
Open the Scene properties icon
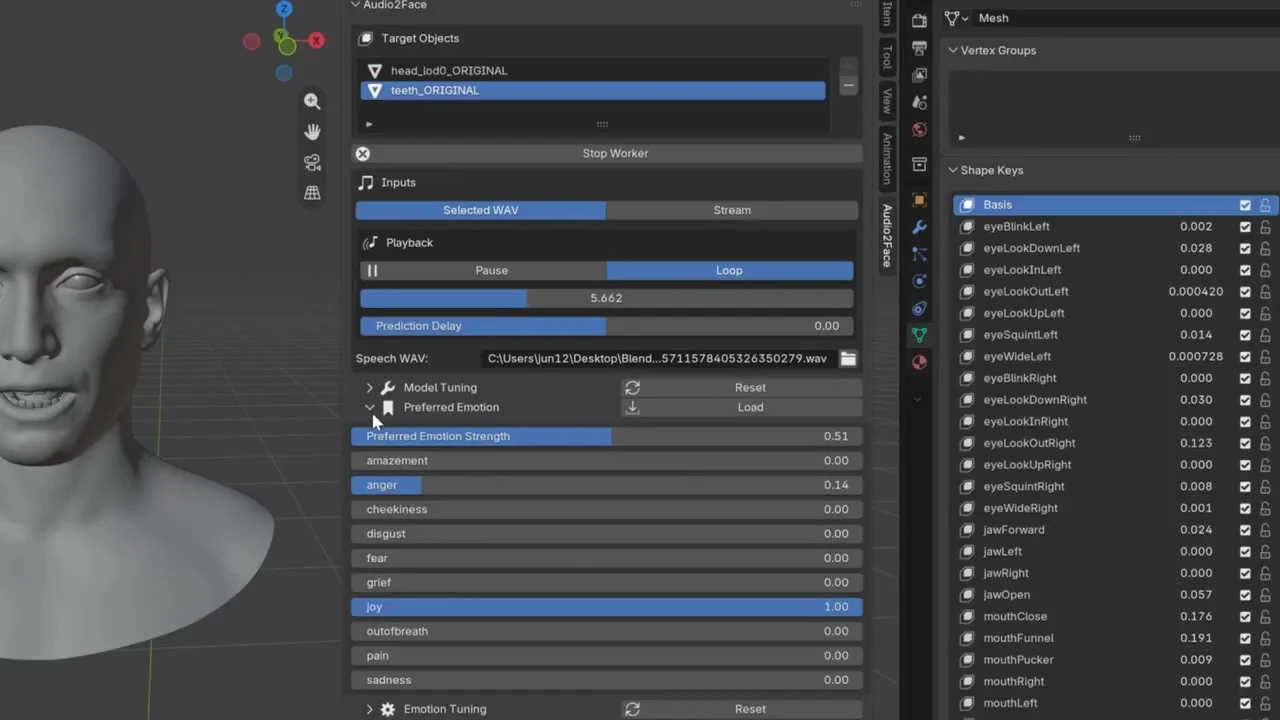point(920,102)
